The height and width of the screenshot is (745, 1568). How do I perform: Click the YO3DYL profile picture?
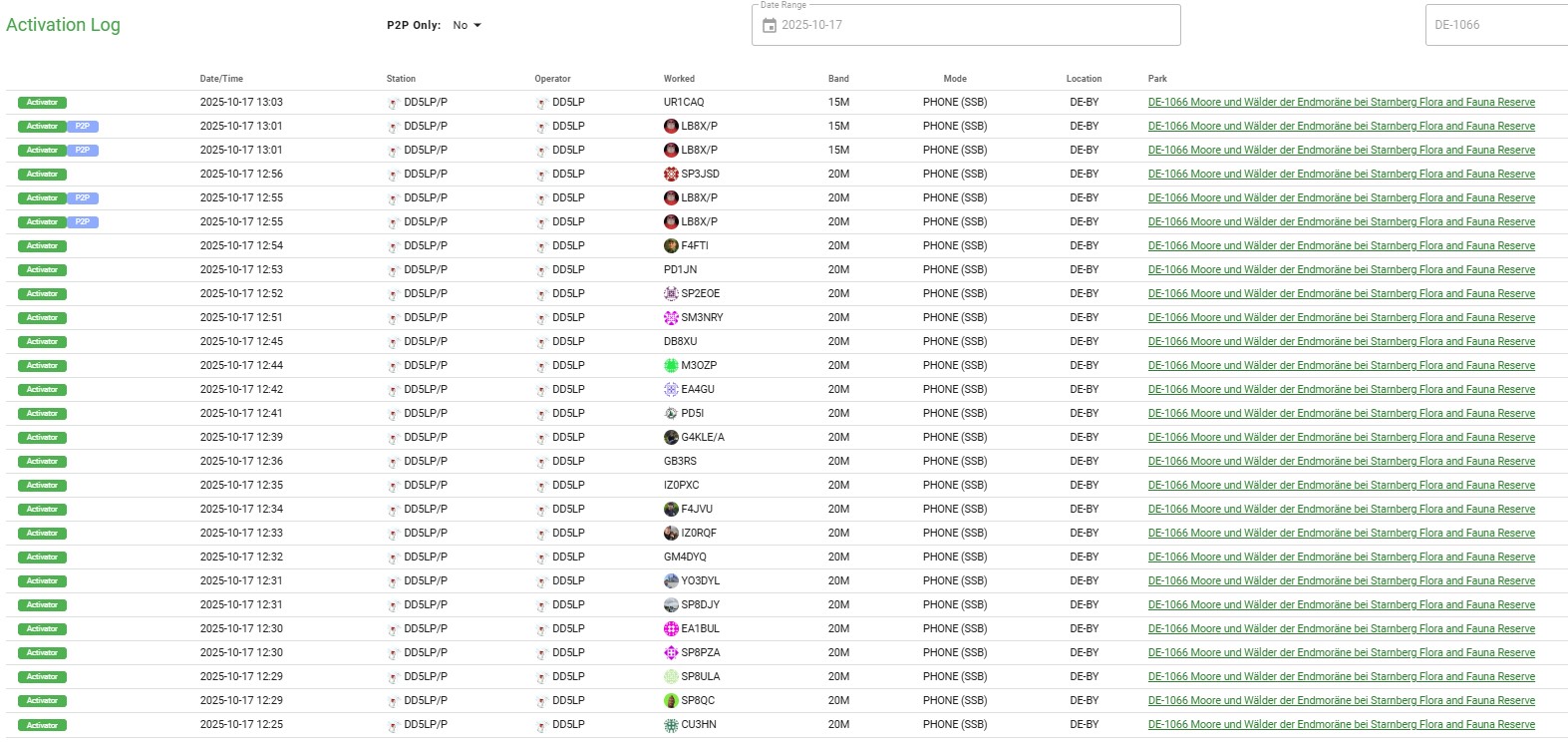671,581
